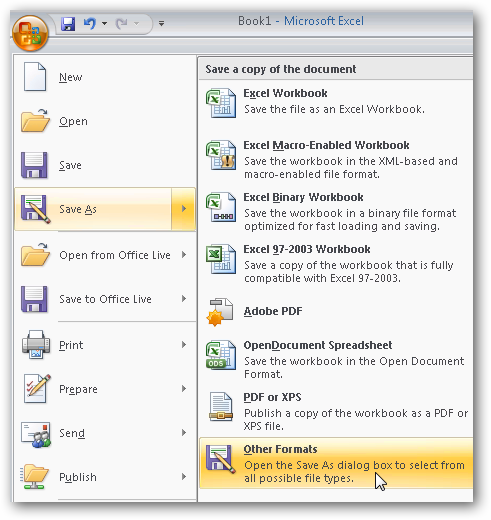Click 'Open the Save As dialog box' description
Screen dimensions: 491x520
tap(354, 472)
